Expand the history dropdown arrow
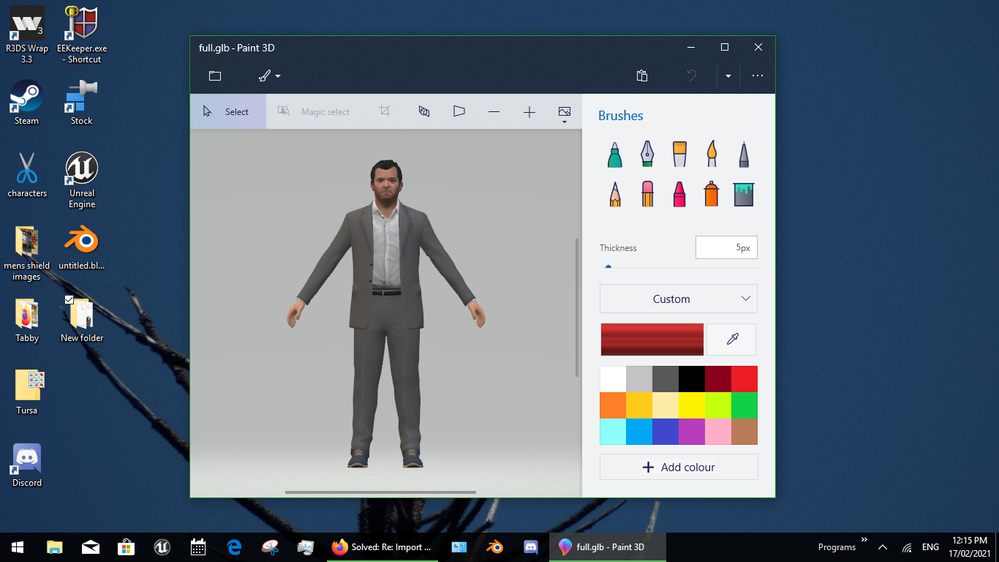 click(728, 76)
